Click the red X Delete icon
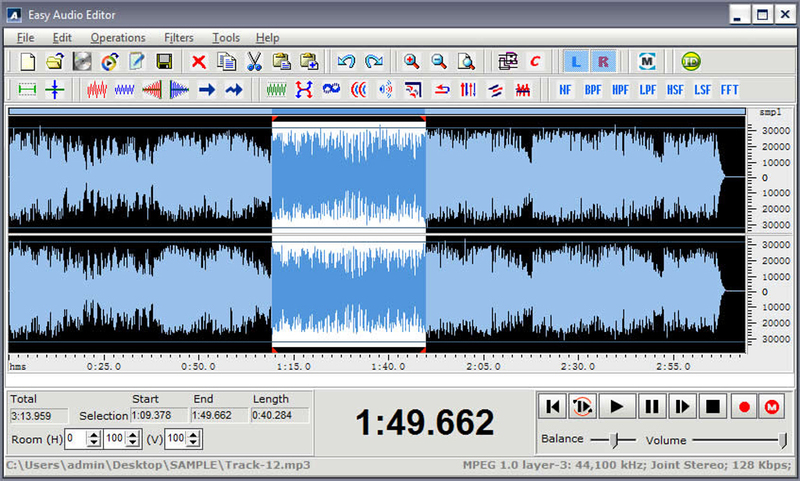Viewport: 800px width, 481px height. tap(199, 62)
